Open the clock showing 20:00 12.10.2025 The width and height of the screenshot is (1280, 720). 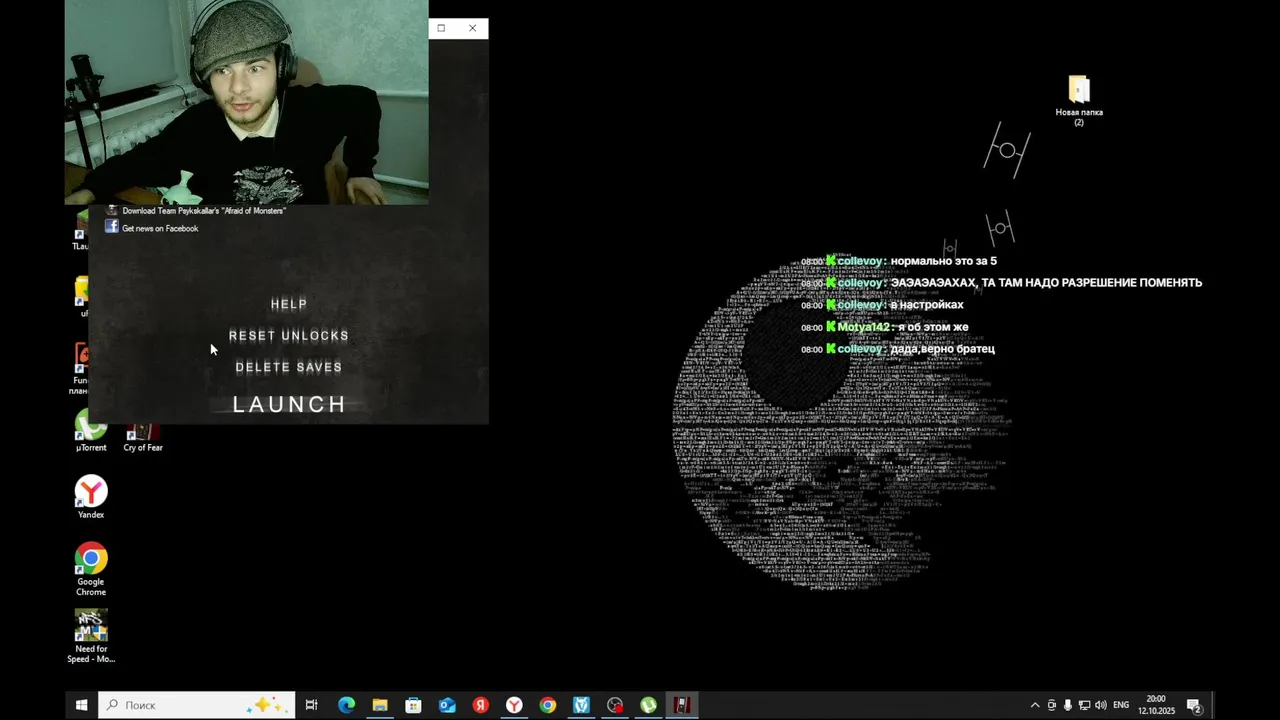(1156, 705)
